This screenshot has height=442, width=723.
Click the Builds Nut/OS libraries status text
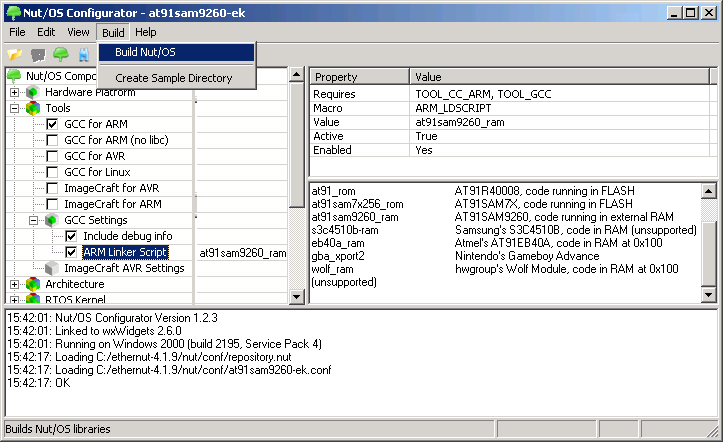58,429
